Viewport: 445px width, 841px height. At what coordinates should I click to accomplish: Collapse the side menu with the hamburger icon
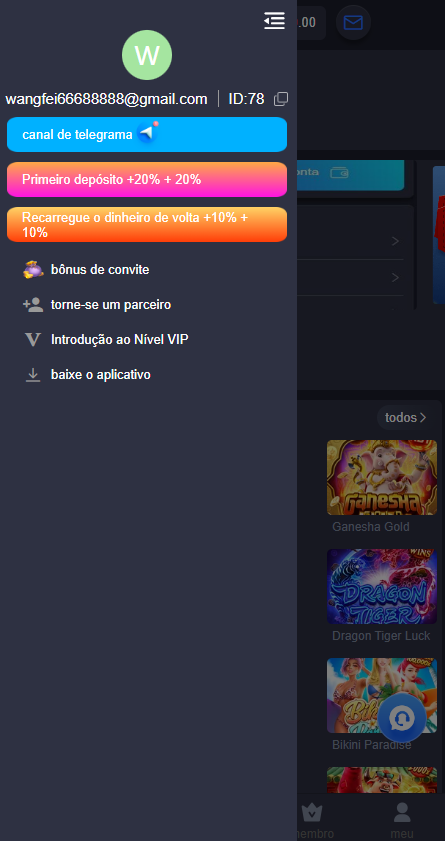click(x=275, y=21)
